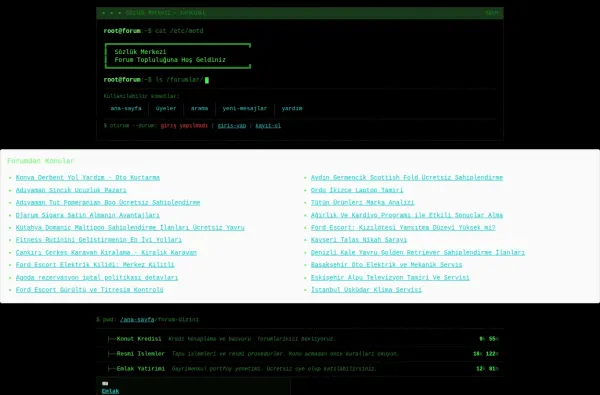The width and height of the screenshot is (600, 395).
Task: Open Adıyaman Tut Pomeranian Boo topic
Action: tap(108, 202)
